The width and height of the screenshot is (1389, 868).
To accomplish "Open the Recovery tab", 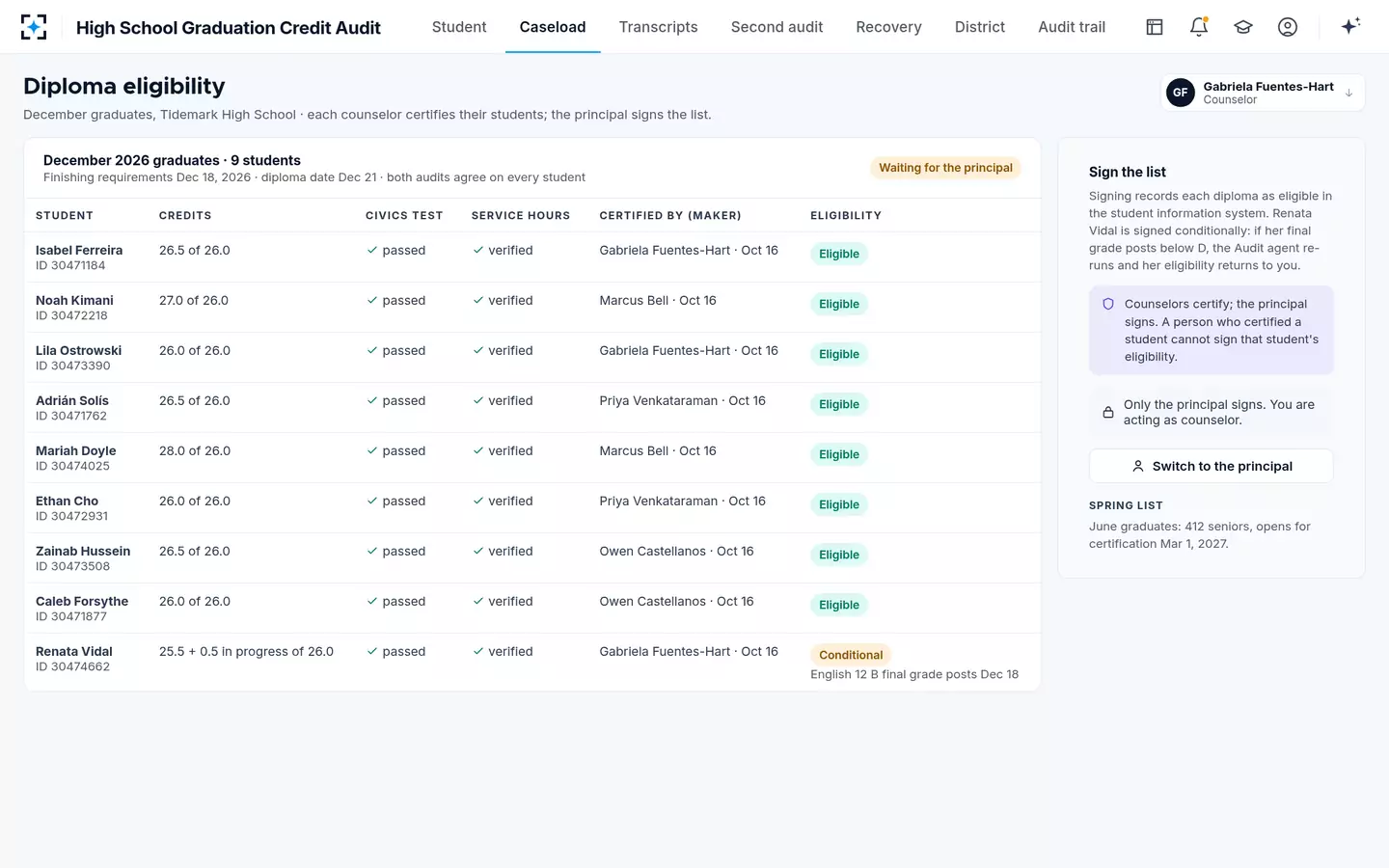I will (889, 27).
